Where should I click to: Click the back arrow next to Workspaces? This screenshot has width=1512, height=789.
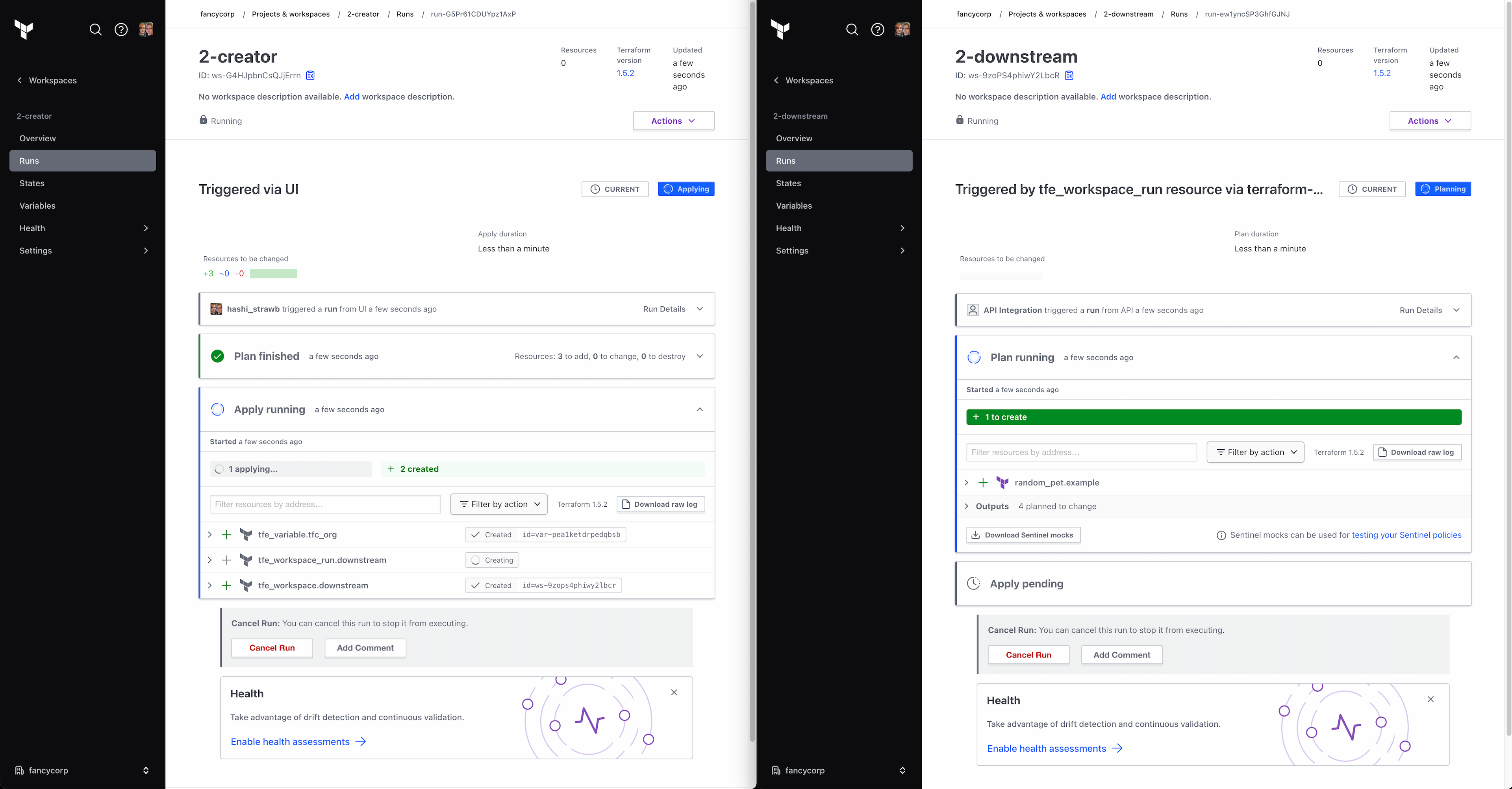[x=19, y=80]
